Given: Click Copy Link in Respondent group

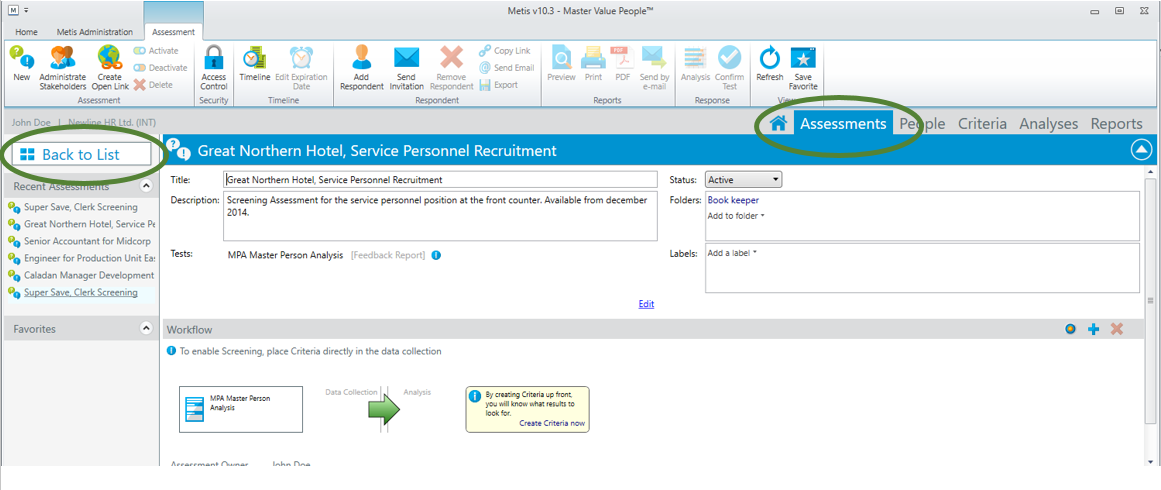Looking at the screenshot, I should click(x=504, y=51).
